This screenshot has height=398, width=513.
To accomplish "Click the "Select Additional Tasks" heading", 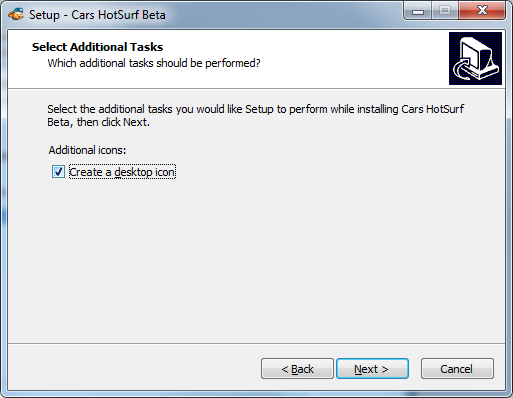I will (97, 47).
